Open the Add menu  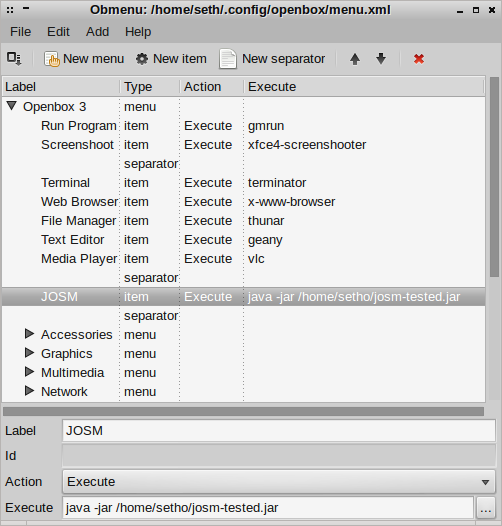click(x=97, y=32)
